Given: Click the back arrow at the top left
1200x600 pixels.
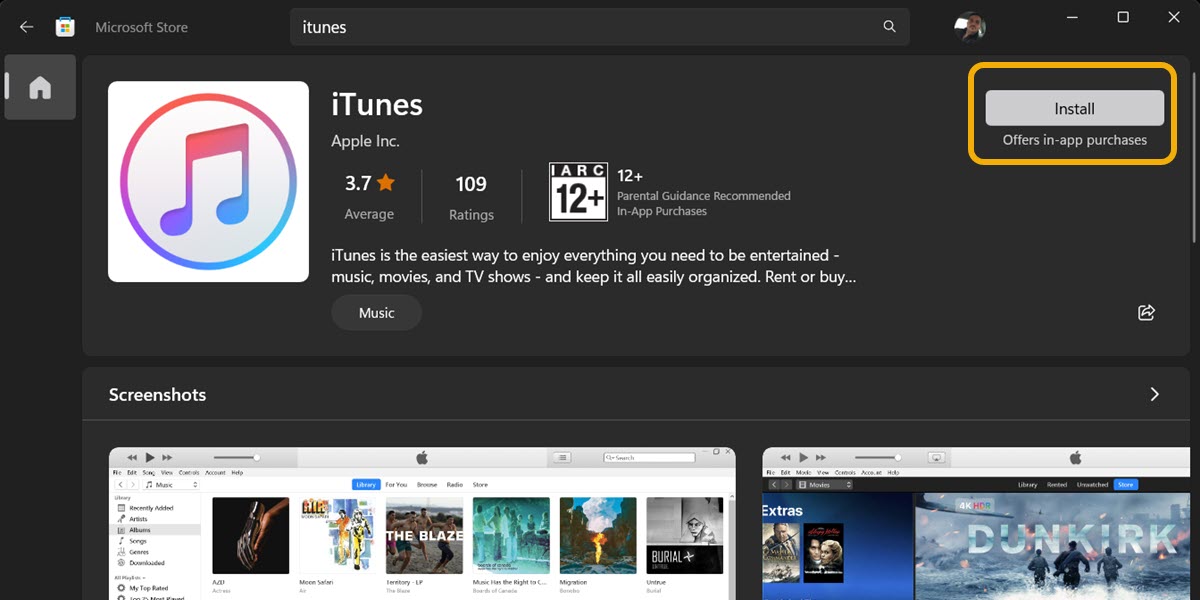Looking at the screenshot, I should coord(26,27).
